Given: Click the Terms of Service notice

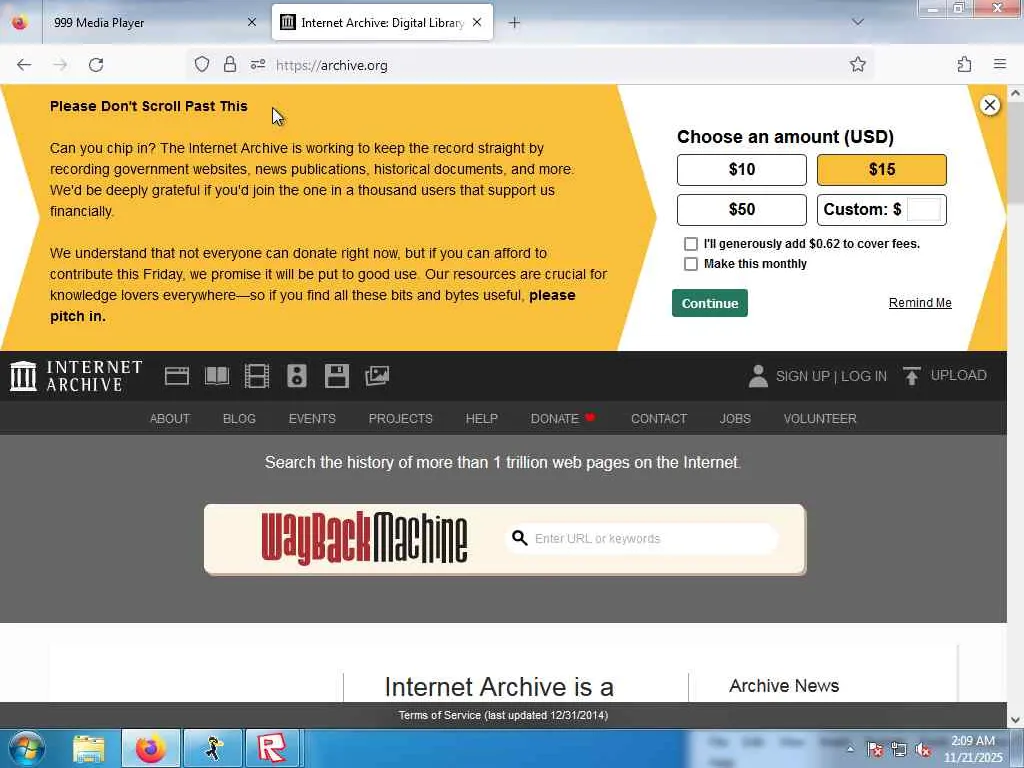Looking at the screenshot, I should (503, 716).
